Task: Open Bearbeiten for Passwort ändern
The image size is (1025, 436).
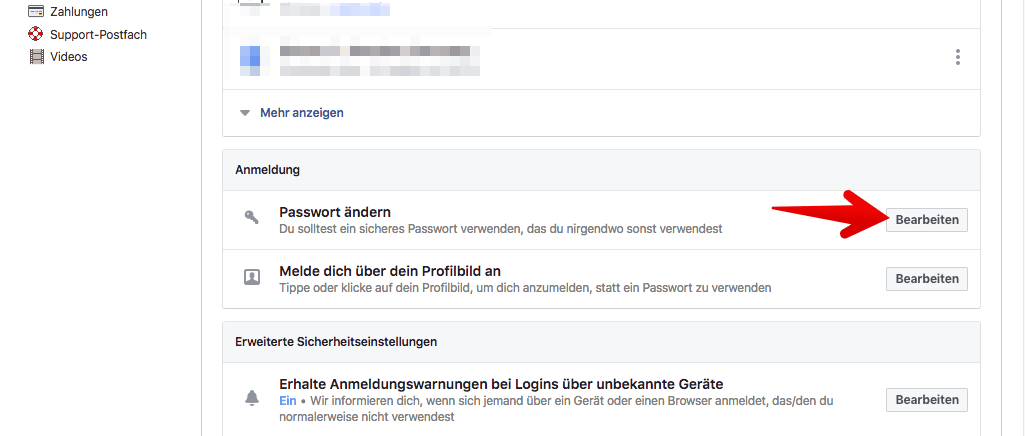Action: point(927,220)
